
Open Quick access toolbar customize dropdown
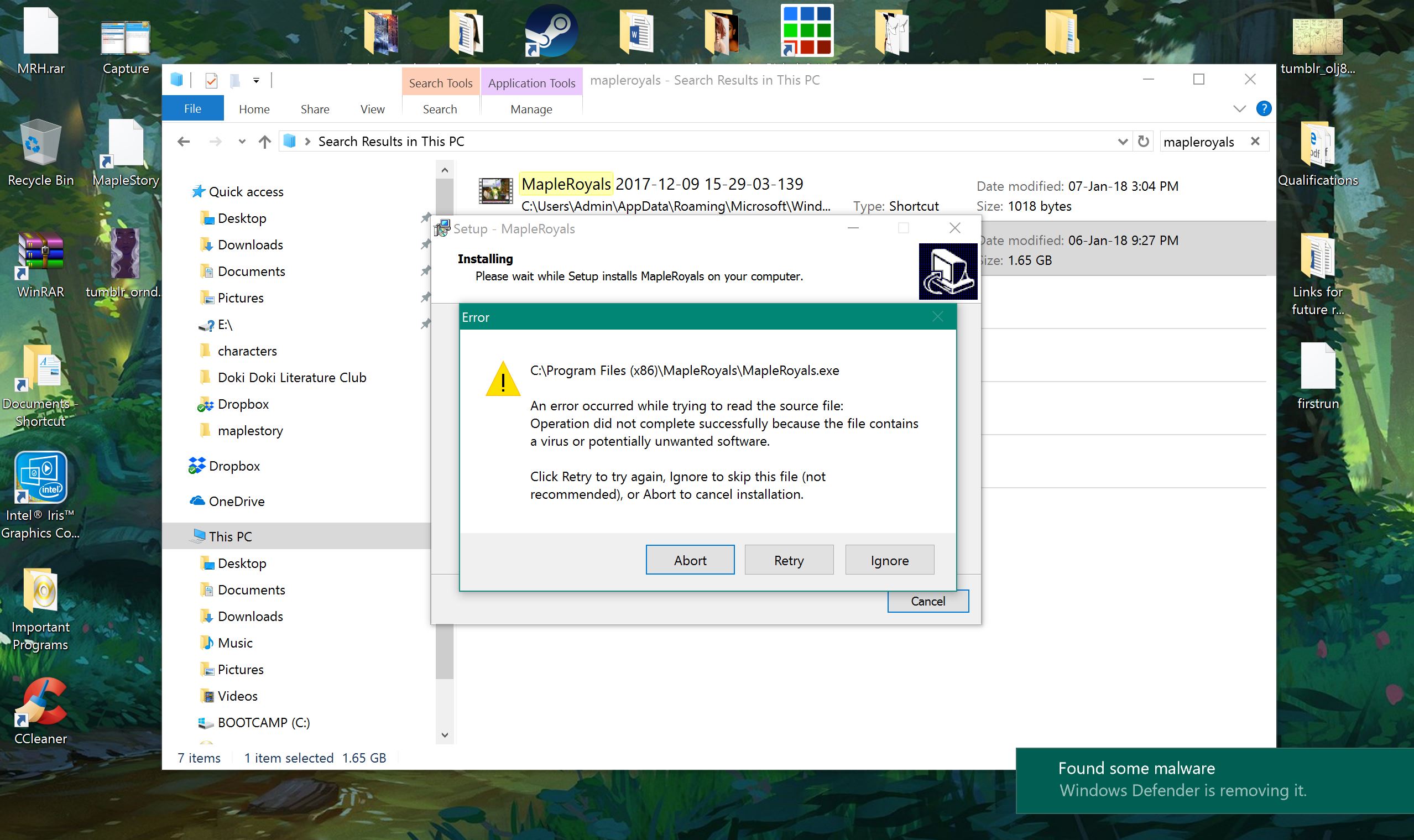click(257, 80)
